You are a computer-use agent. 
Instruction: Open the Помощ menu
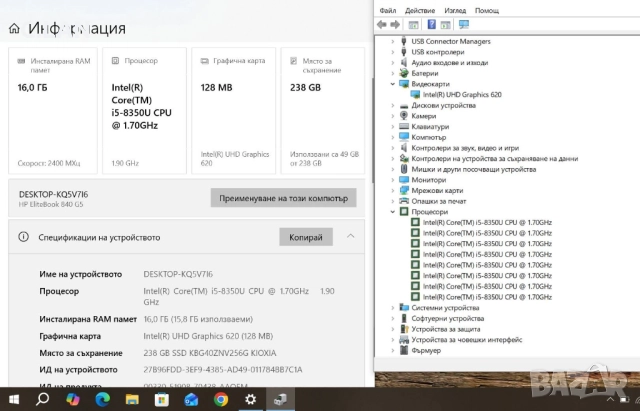click(487, 10)
